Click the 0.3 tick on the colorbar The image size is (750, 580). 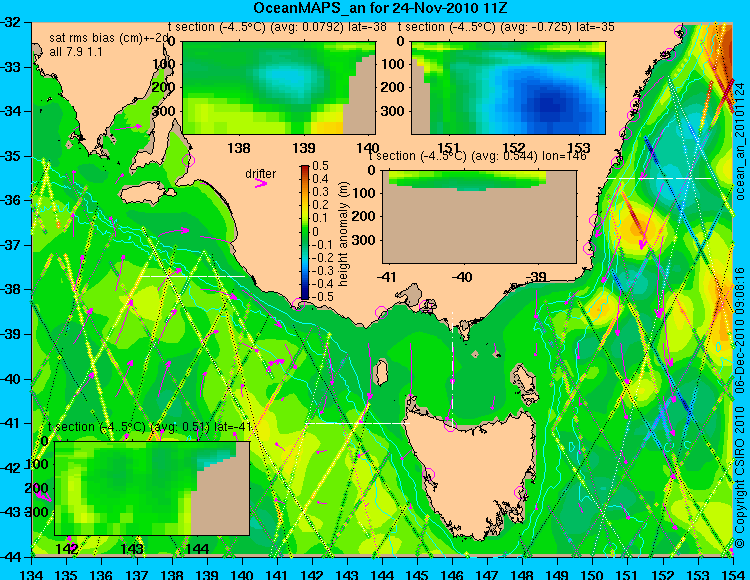click(x=320, y=192)
